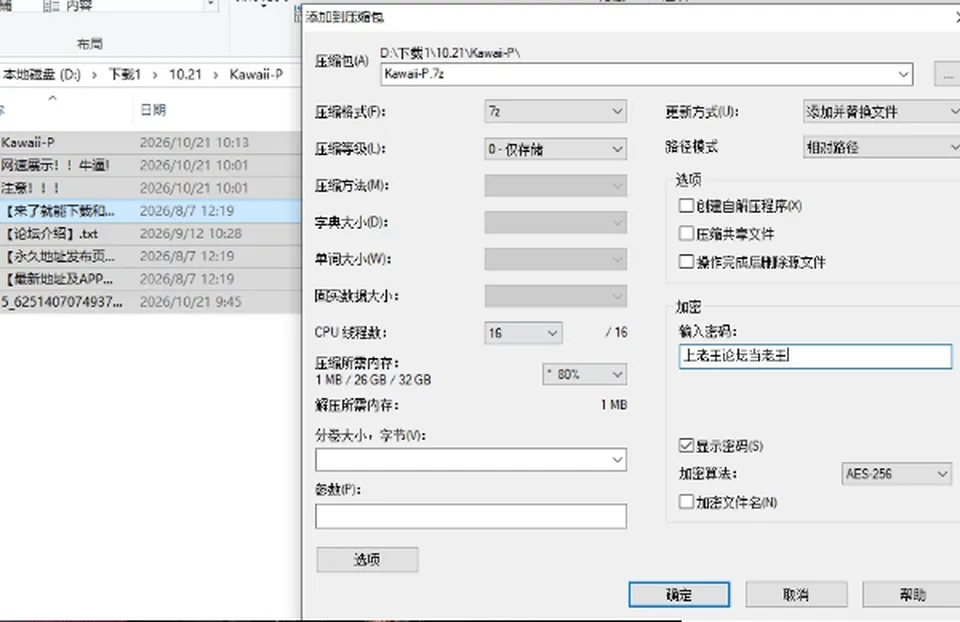Toggle 压缩共享文件 checkbox
The height and width of the screenshot is (622, 960).
coord(686,234)
